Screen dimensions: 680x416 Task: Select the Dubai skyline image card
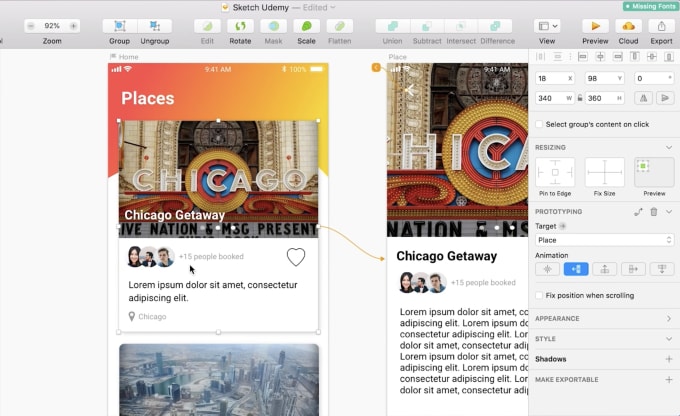click(x=219, y=380)
